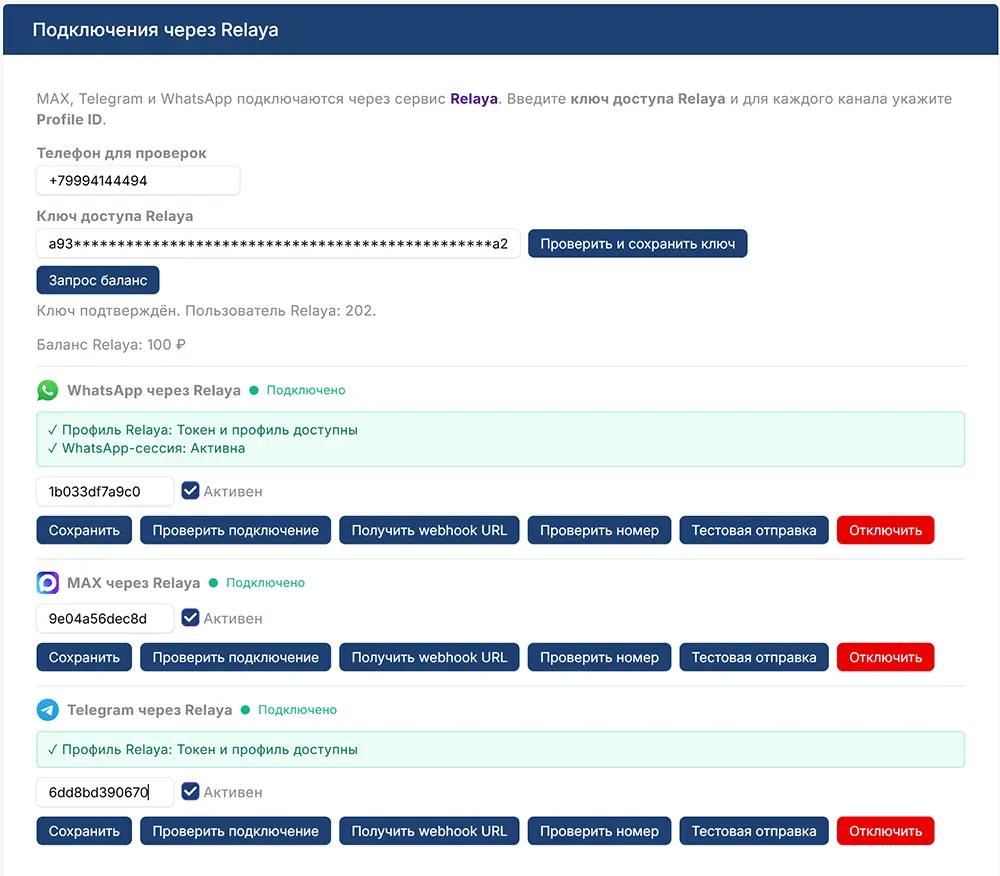1000x876 pixels.
Task: Click the Telegram logo icon
Action: click(47, 710)
